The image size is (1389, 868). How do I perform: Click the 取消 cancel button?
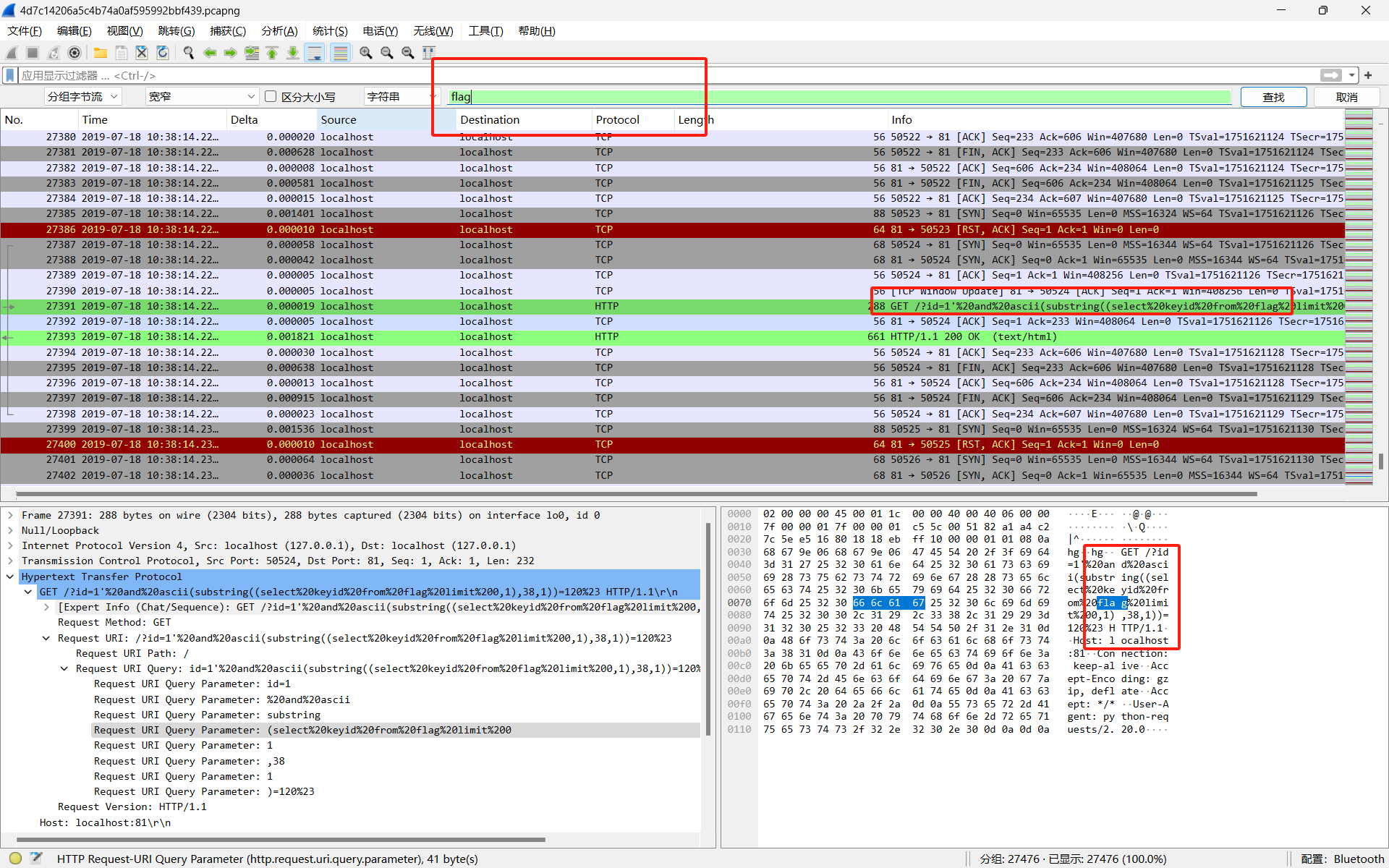(x=1346, y=97)
